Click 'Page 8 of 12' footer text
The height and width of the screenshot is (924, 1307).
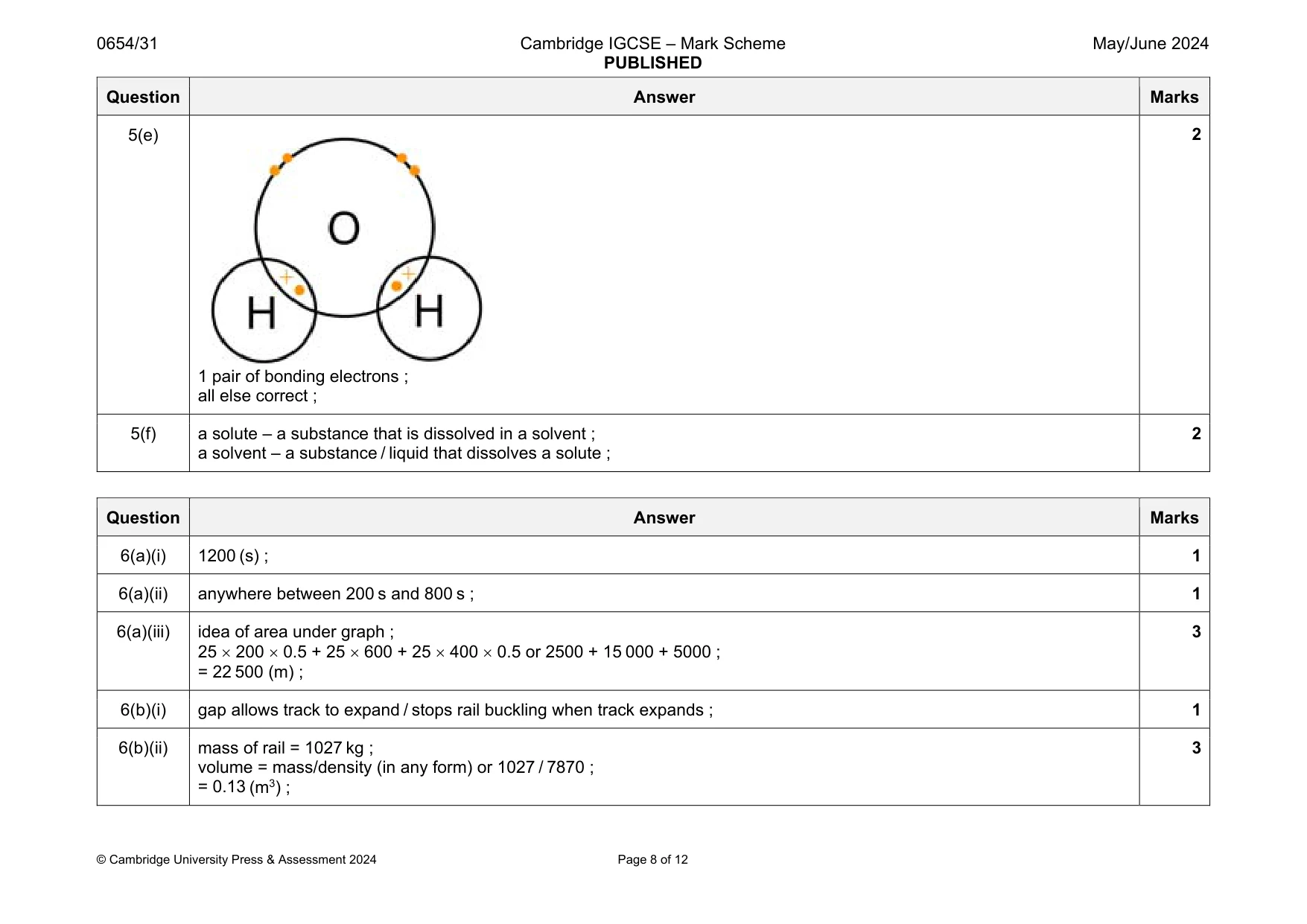652,859
